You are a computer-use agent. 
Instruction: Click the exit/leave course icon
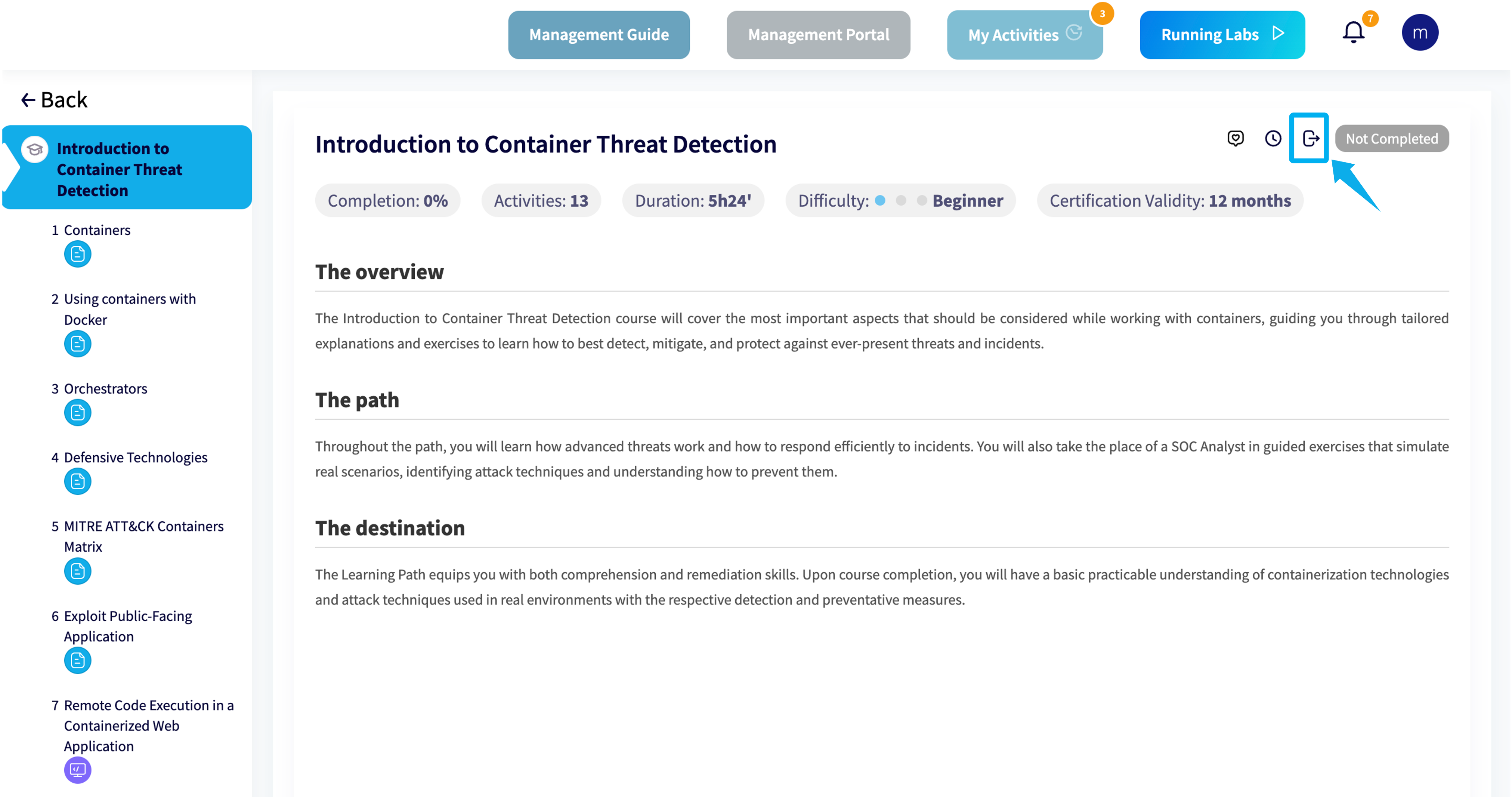[x=1310, y=139]
